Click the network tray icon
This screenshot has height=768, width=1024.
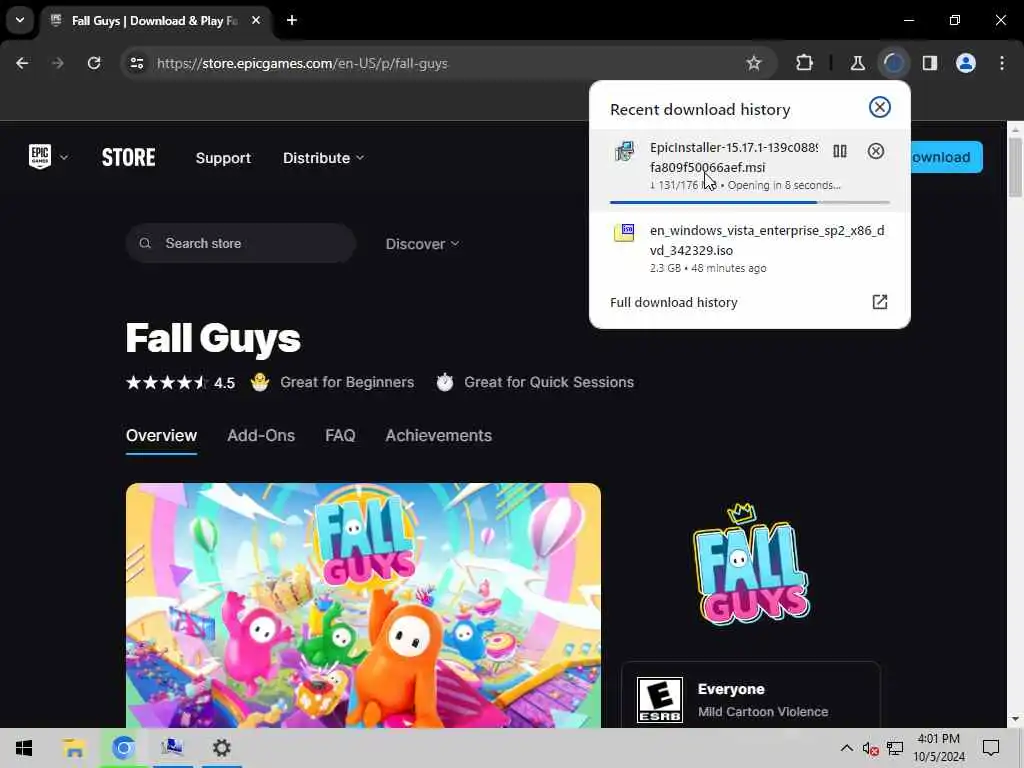click(895, 748)
